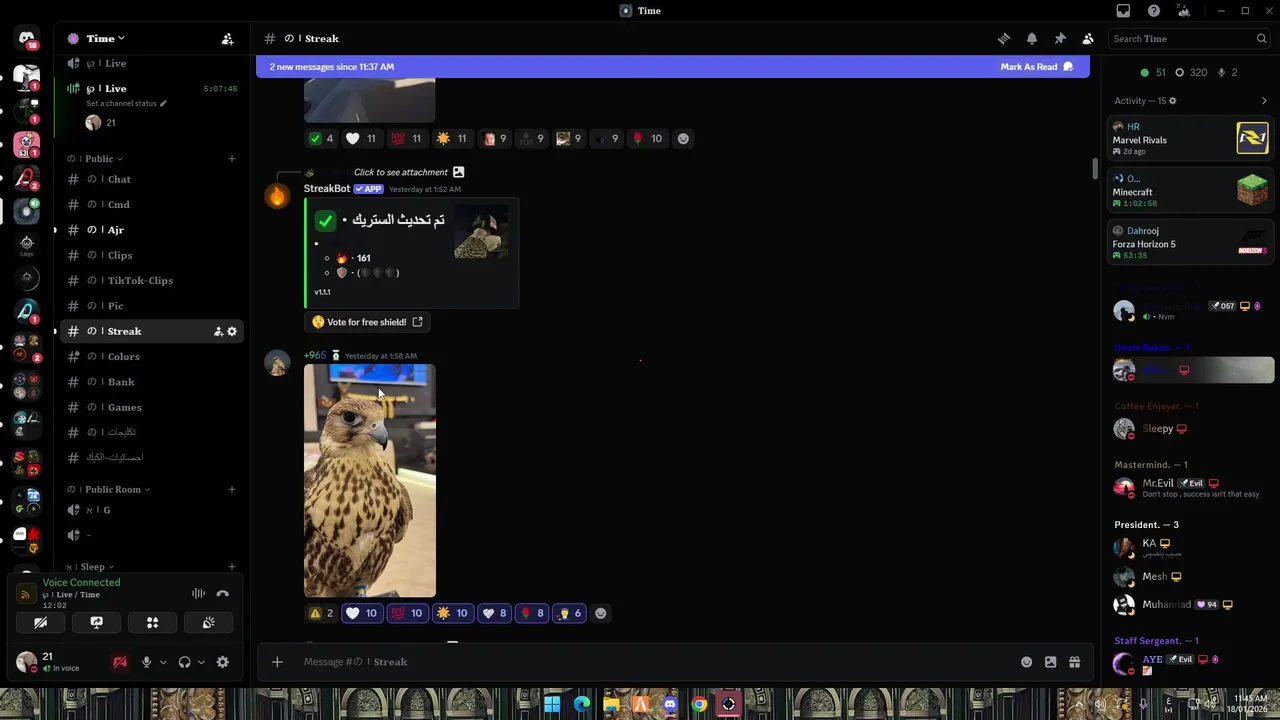Select the Pic channel

150,306
